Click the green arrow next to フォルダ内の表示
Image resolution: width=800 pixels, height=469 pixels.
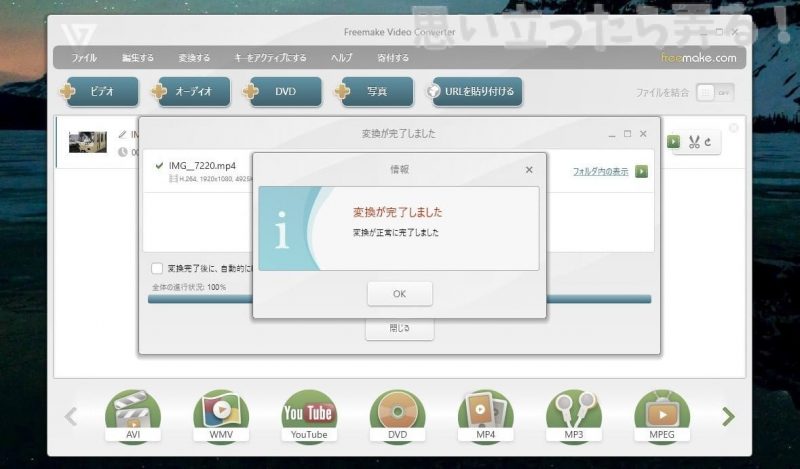(641, 171)
